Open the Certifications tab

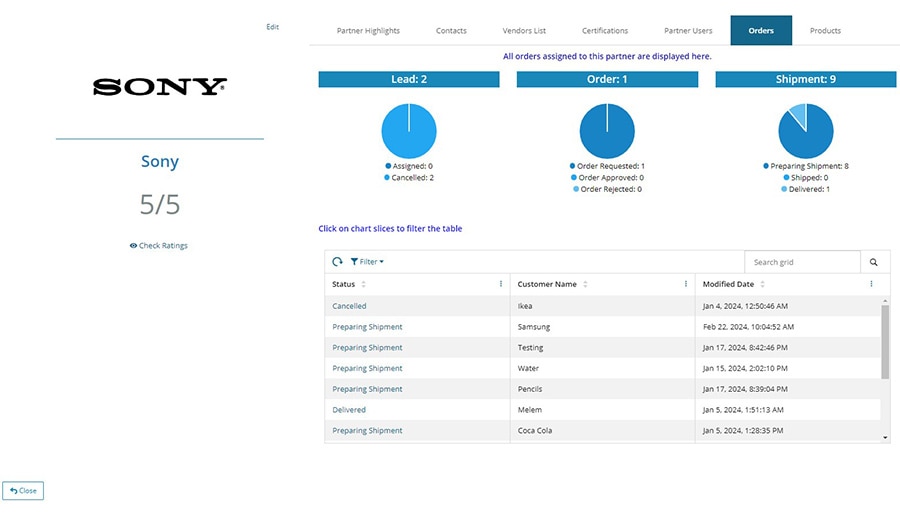point(605,30)
